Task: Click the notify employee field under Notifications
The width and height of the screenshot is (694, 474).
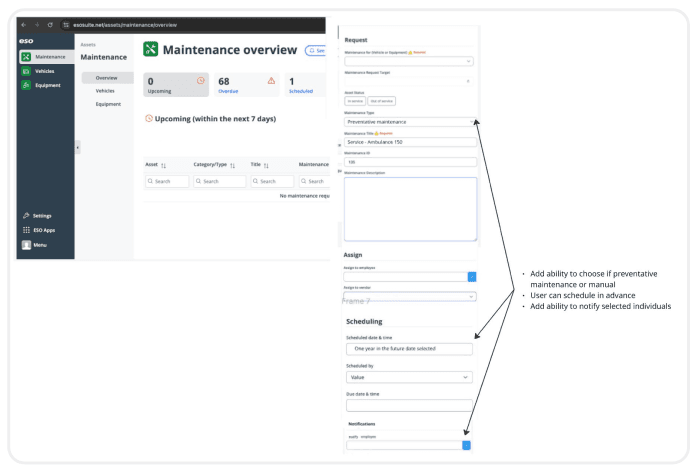Action: pos(405,445)
